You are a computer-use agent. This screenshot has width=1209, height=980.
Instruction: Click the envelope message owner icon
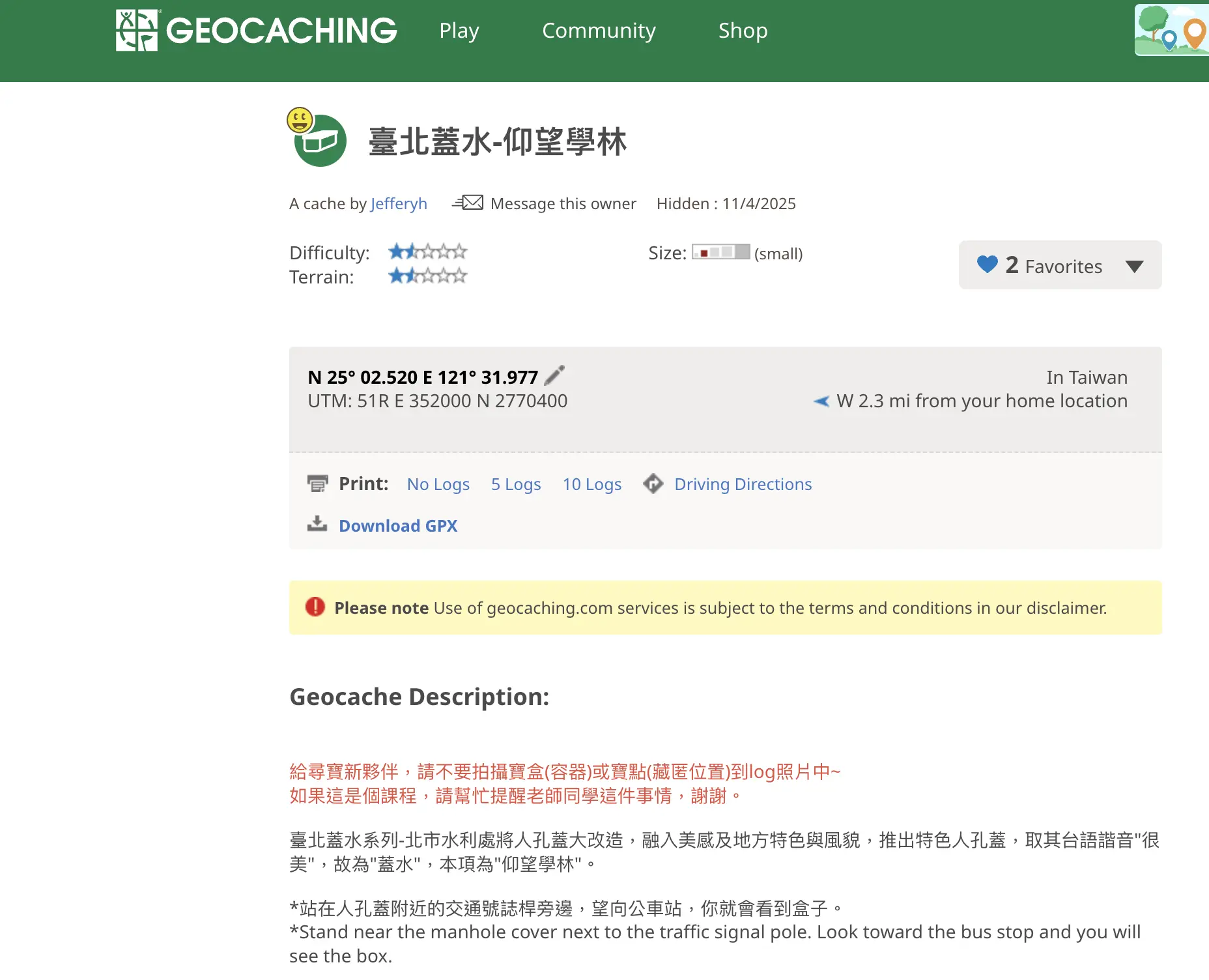tap(468, 203)
